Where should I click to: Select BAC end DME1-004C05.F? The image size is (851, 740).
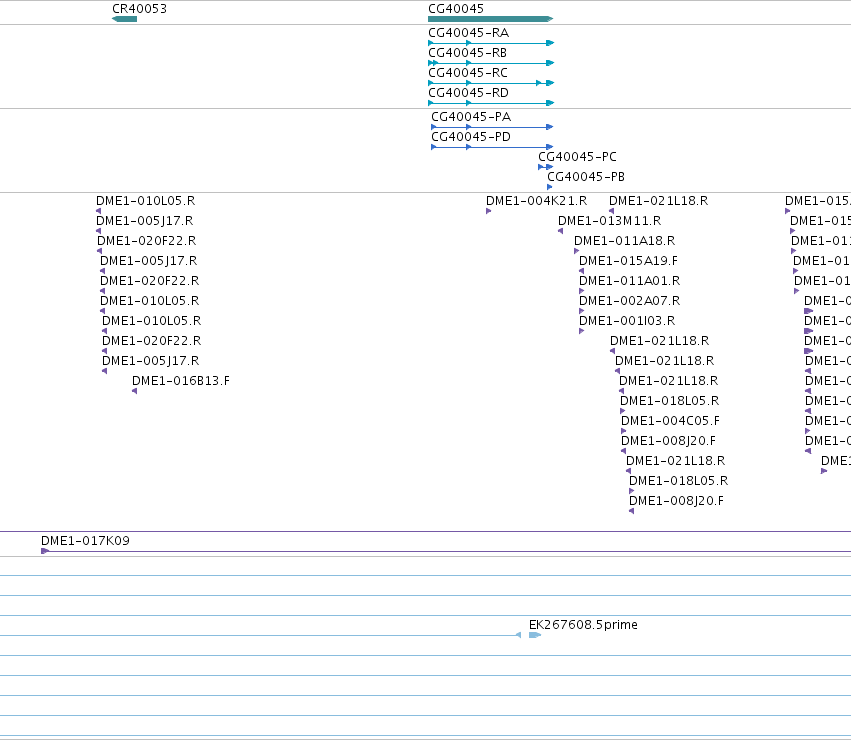tap(670, 421)
